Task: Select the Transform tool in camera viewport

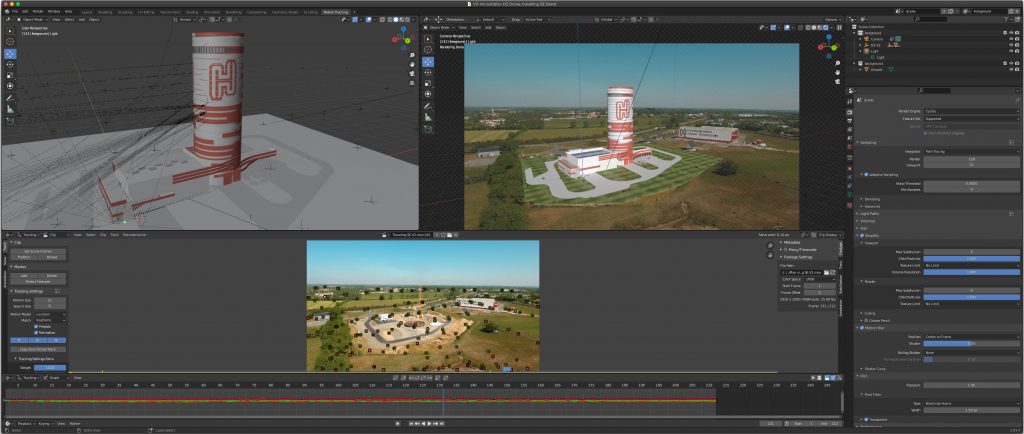Action: [428, 94]
